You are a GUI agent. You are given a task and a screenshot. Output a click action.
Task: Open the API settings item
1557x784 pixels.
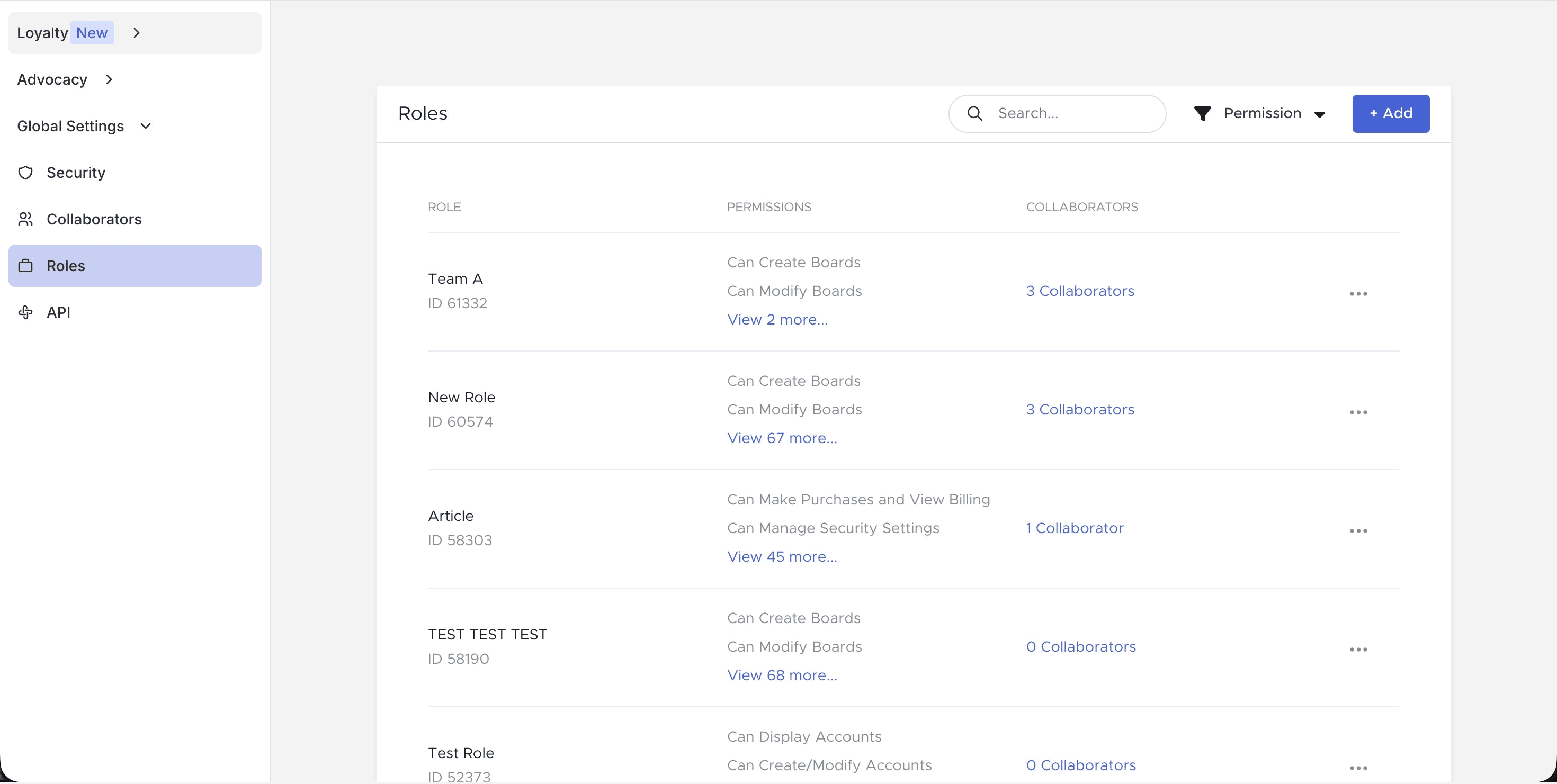pos(135,312)
